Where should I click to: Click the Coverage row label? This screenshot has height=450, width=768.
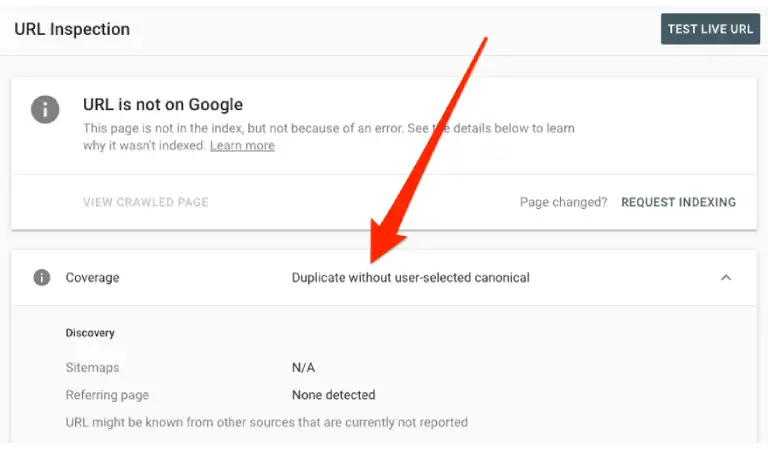coord(92,278)
